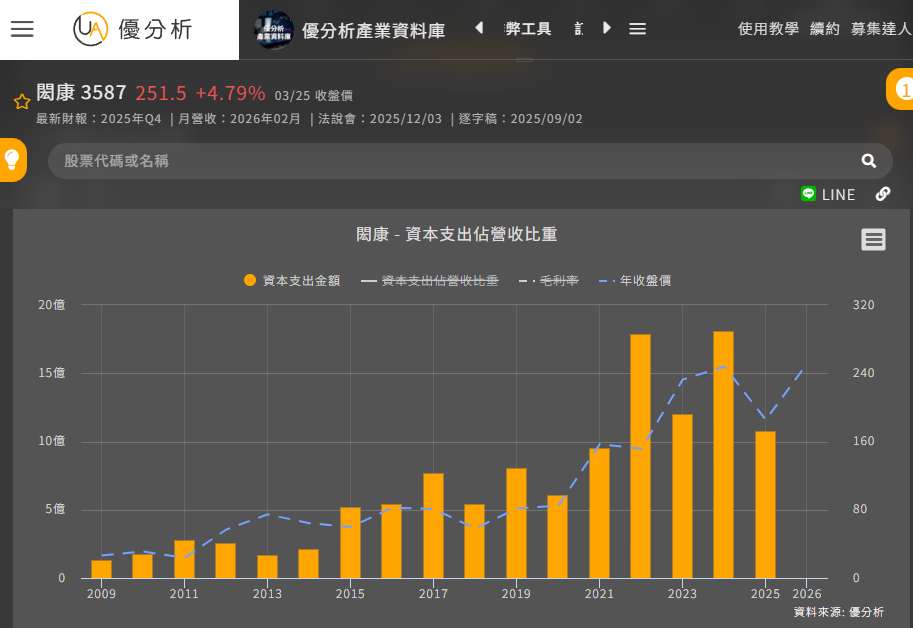
Task: Enable the 毛利率 legend series
Action: [x=549, y=281]
